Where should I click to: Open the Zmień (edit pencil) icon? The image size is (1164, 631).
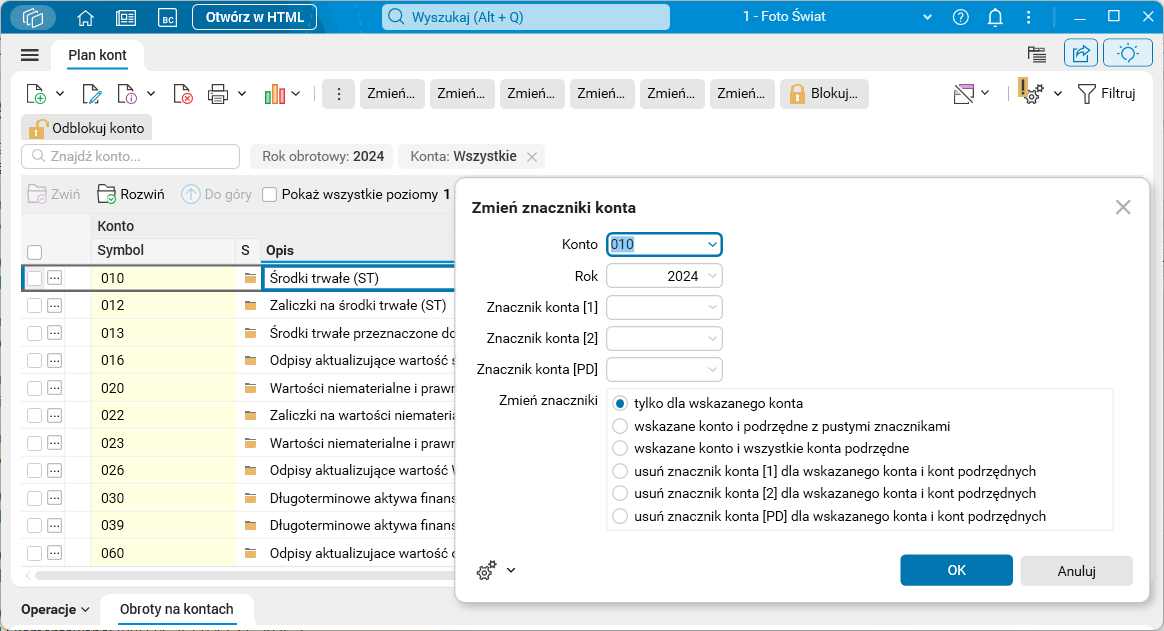click(90, 93)
